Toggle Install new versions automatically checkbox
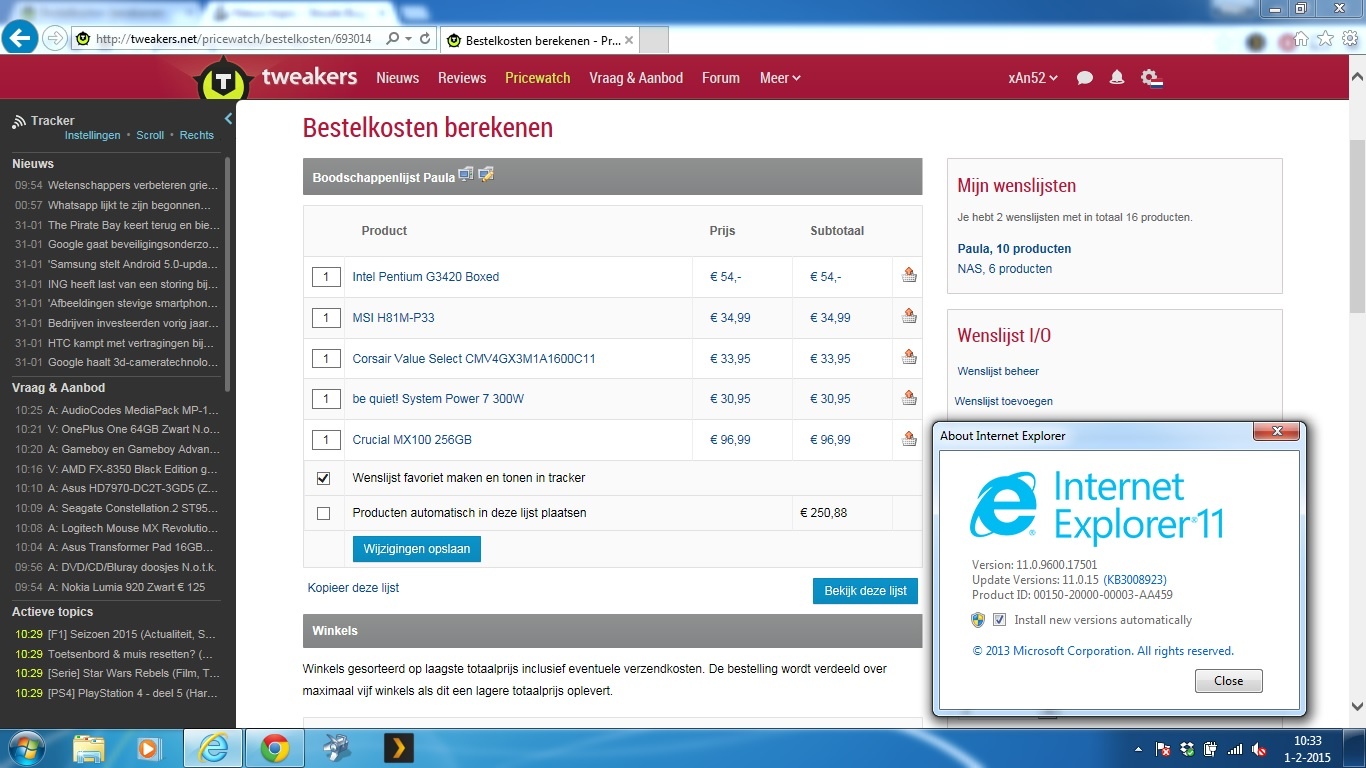Viewport: 1366px width, 768px height. coord(999,620)
